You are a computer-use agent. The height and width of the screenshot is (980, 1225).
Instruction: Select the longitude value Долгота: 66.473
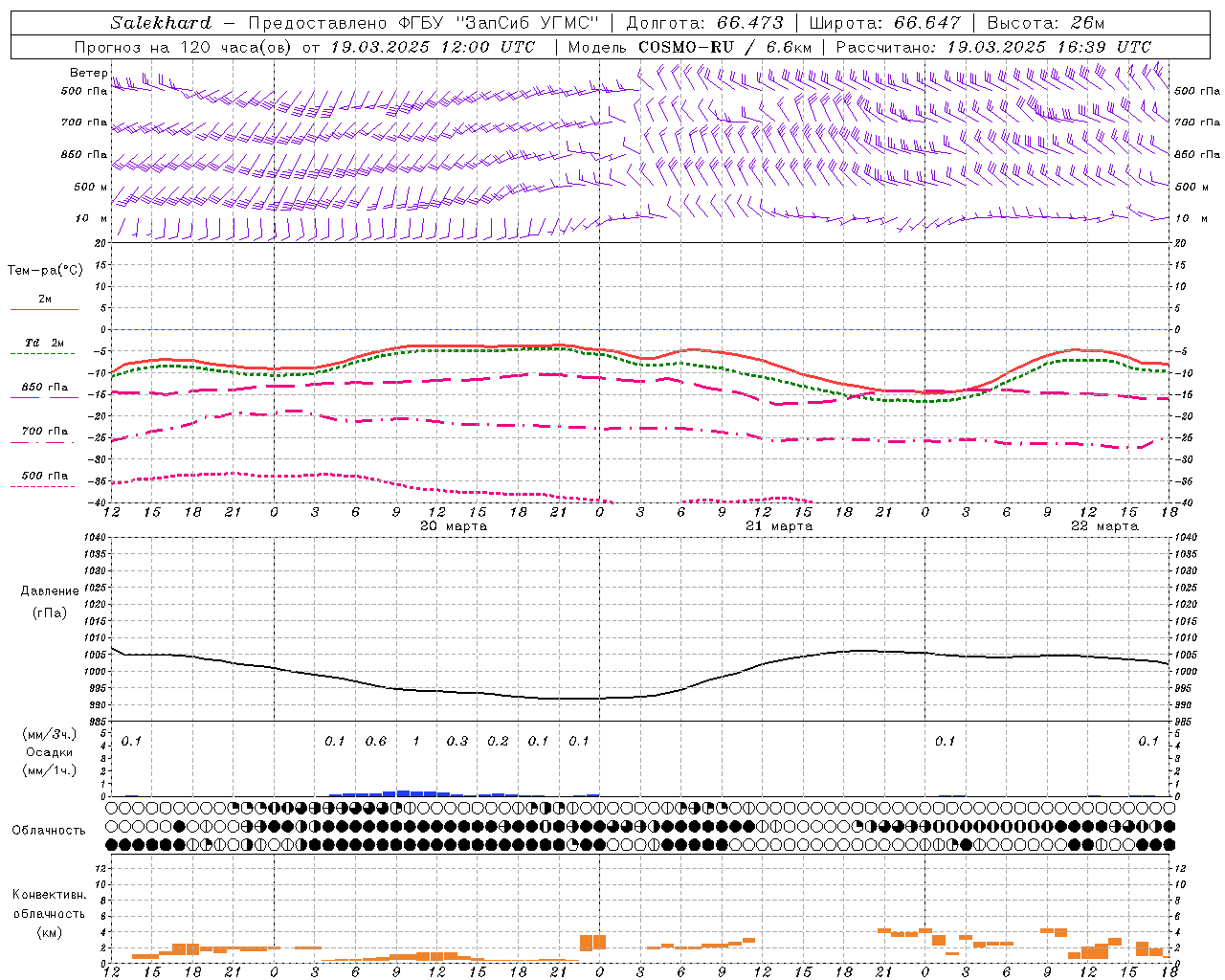704,23
